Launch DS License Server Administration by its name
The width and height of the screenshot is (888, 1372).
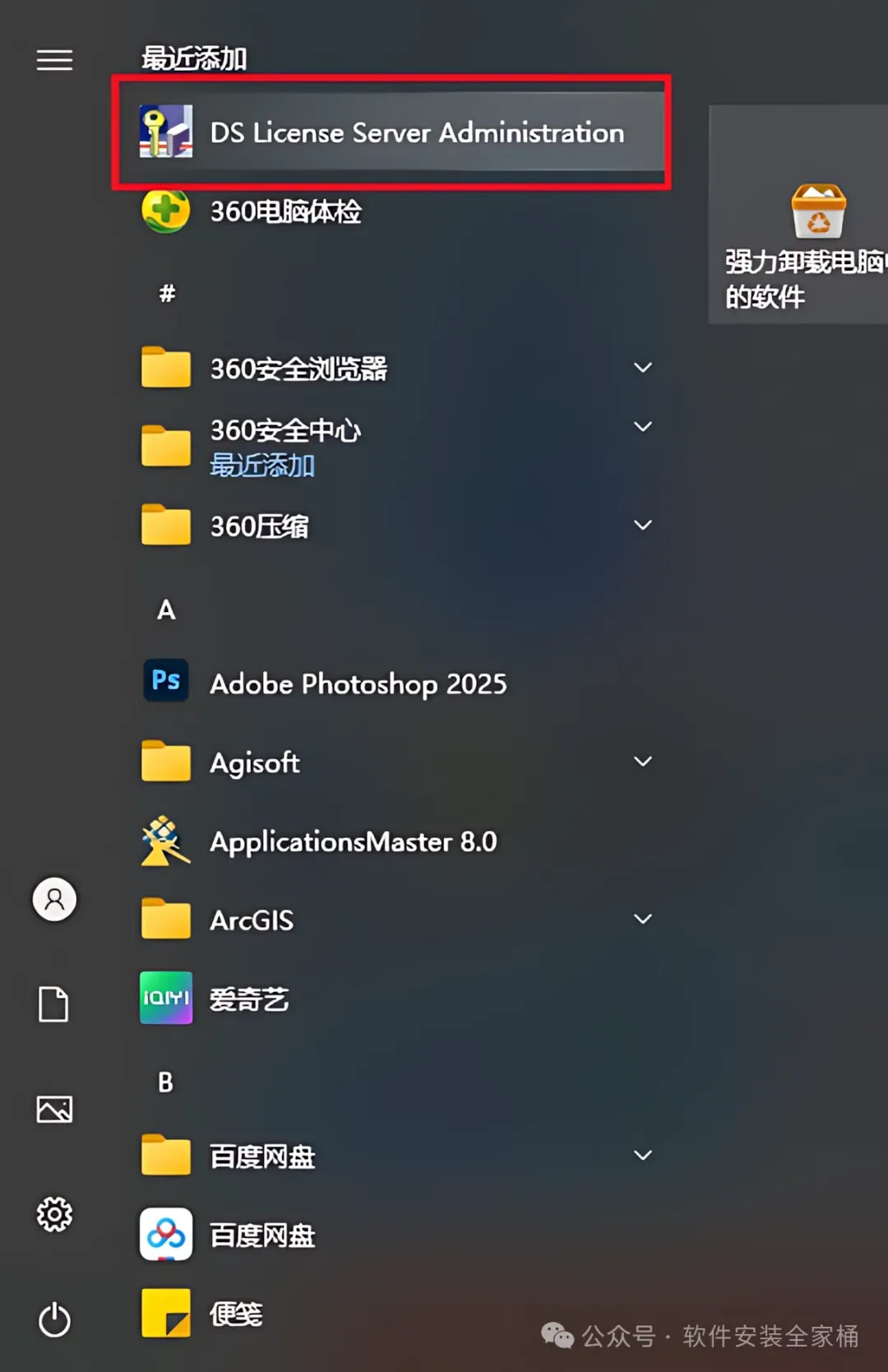(x=417, y=132)
